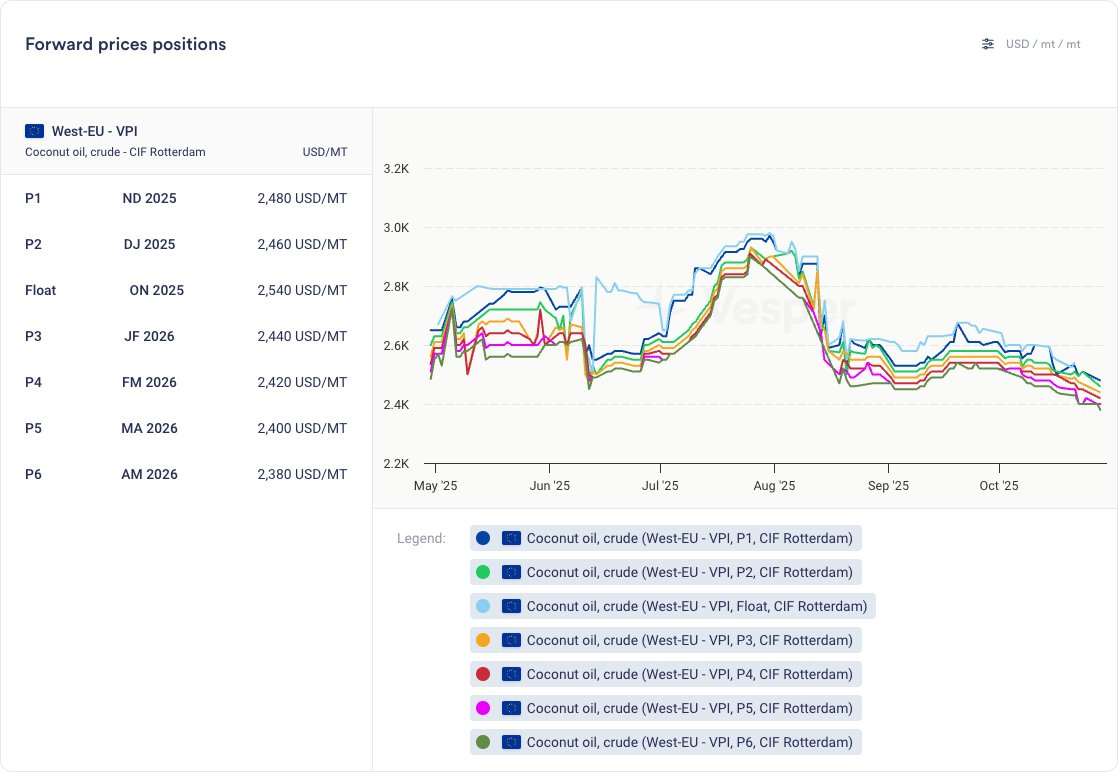Click the EU flag beside West-EU - VPI

point(35,131)
